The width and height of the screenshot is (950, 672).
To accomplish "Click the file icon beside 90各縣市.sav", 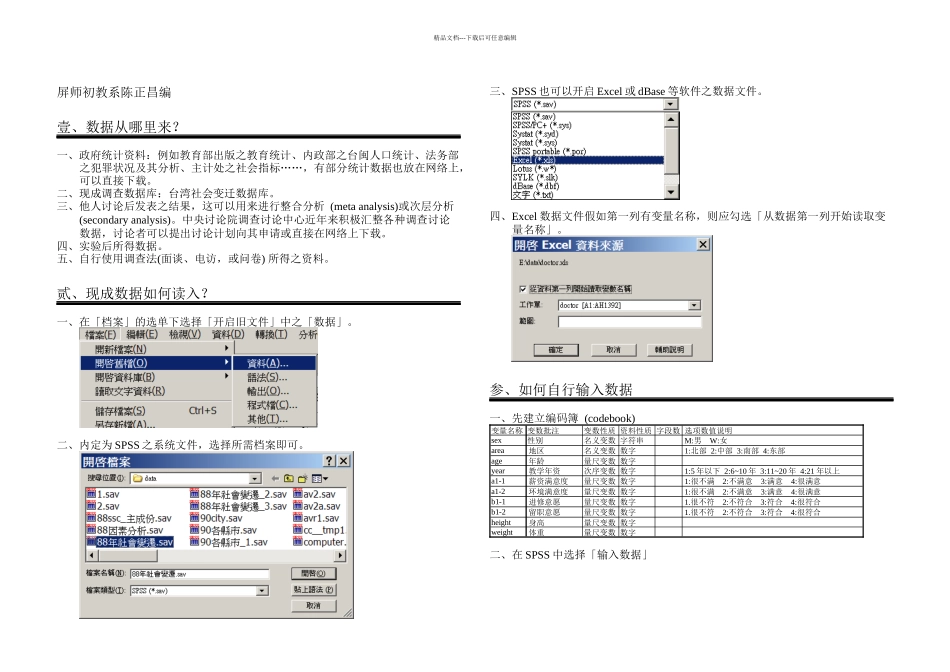I will point(194,530).
